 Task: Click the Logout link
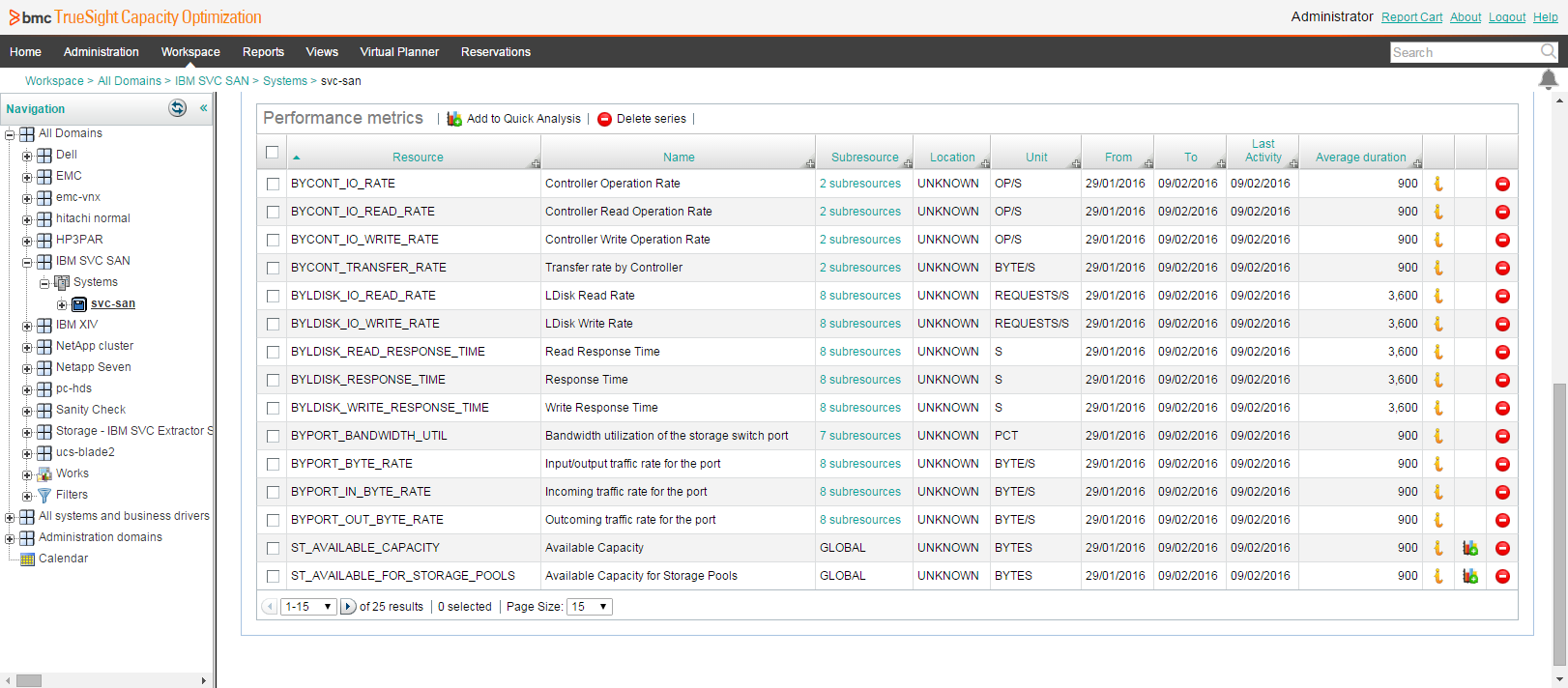tap(1507, 17)
